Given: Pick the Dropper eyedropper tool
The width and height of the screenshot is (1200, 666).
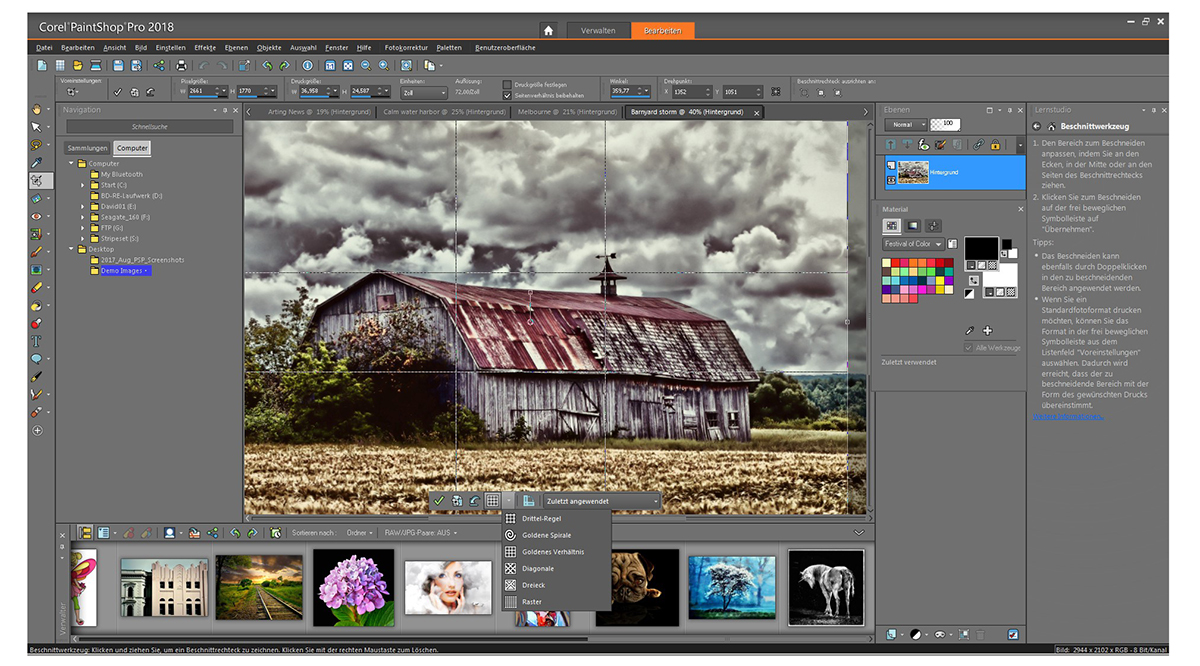Looking at the screenshot, I should coord(37,162).
